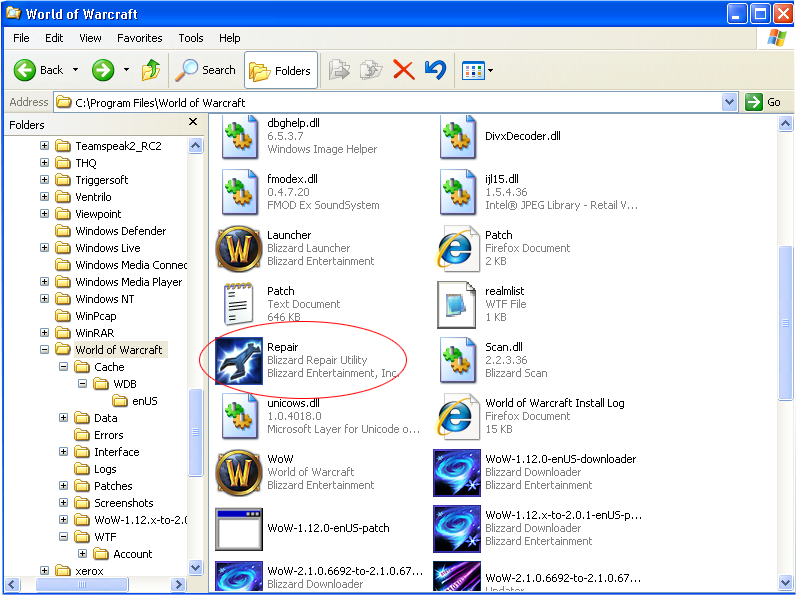The width and height of the screenshot is (796, 595).
Task: Open the Edit menu
Action: click(54, 38)
